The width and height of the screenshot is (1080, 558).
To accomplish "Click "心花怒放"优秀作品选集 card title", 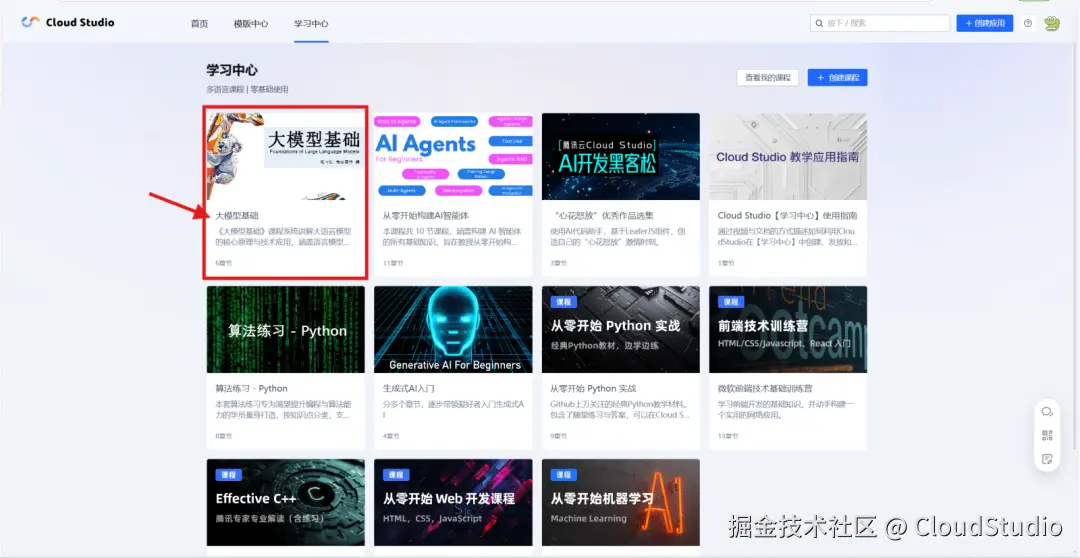I will 602,216.
